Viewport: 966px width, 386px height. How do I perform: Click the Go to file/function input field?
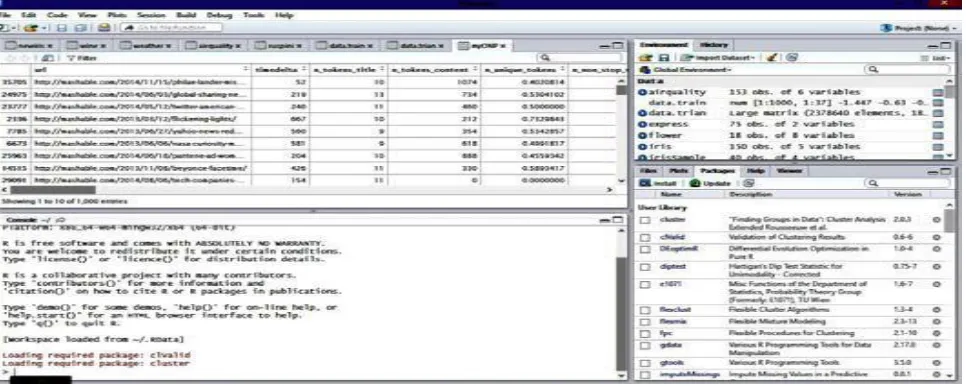pos(171,28)
